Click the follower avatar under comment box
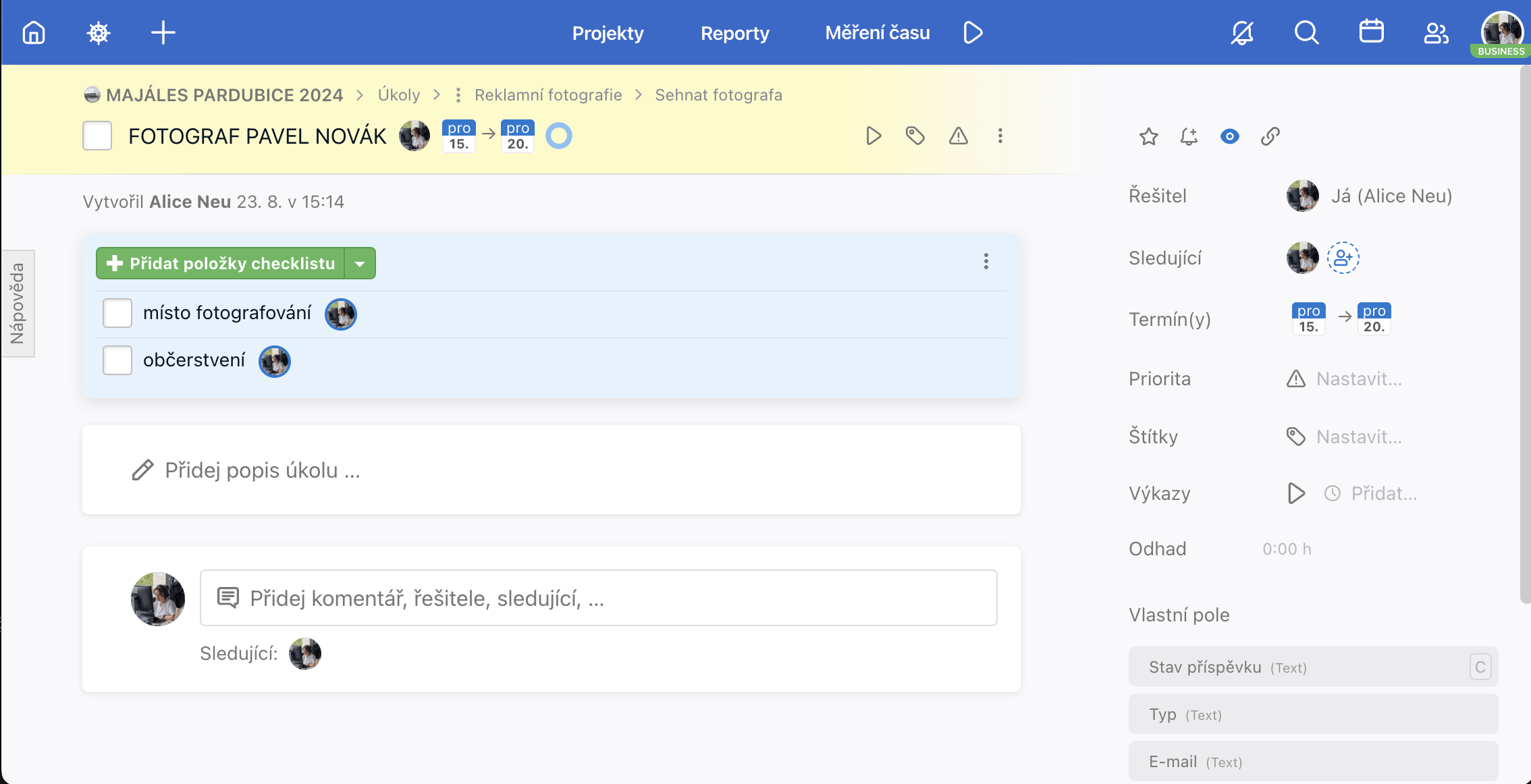The image size is (1531, 784). click(305, 653)
